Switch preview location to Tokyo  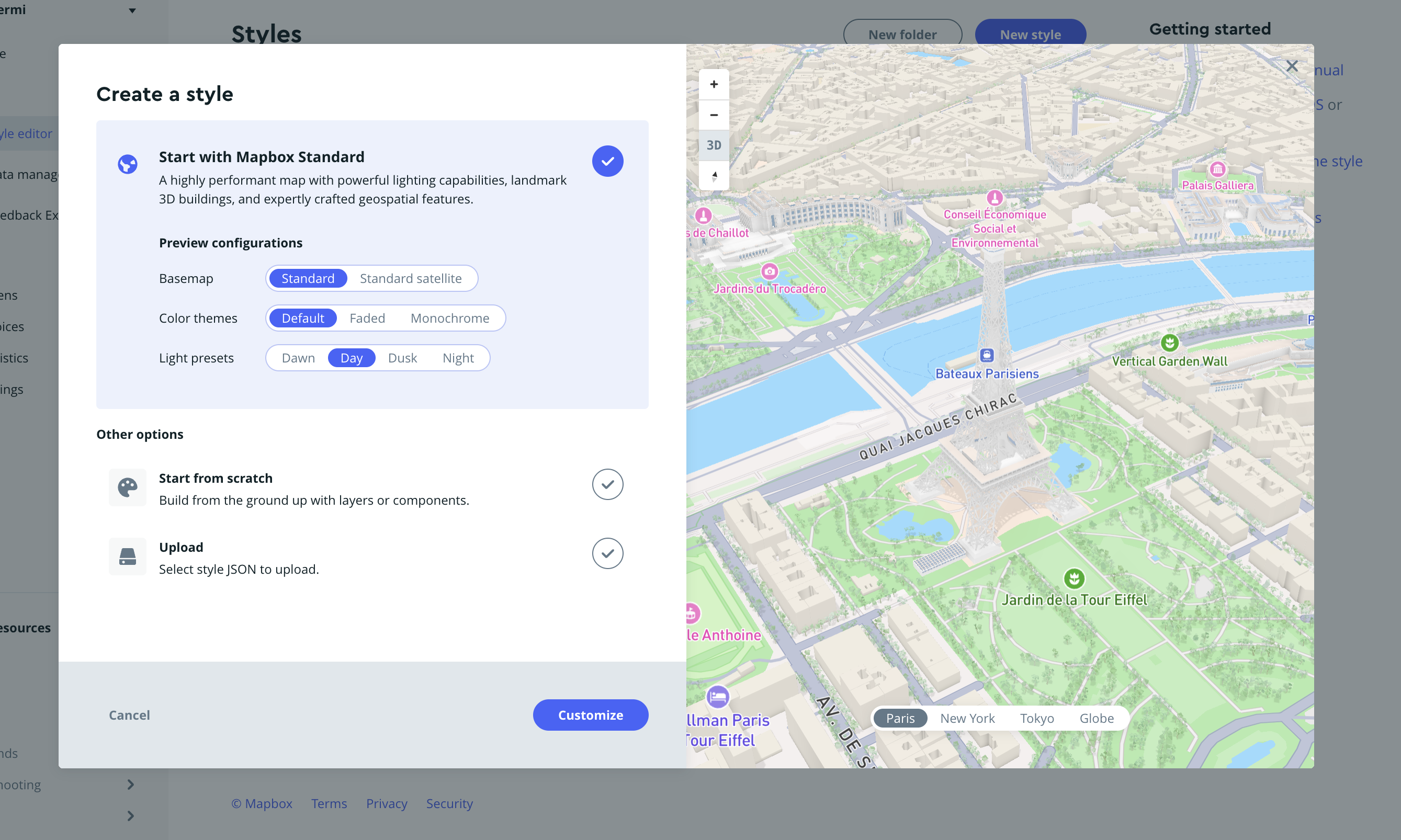tap(1036, 718)
